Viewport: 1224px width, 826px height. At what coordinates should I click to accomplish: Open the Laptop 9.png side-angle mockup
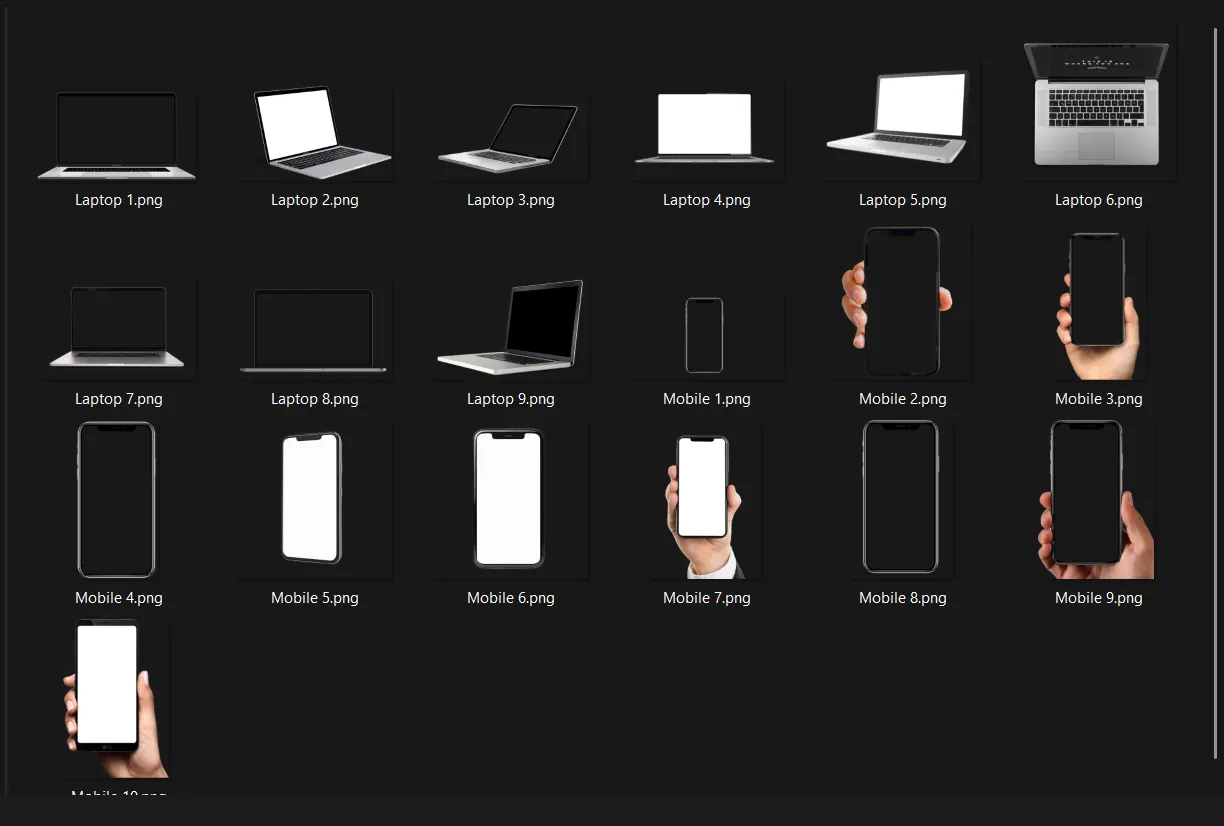[509, 325]
